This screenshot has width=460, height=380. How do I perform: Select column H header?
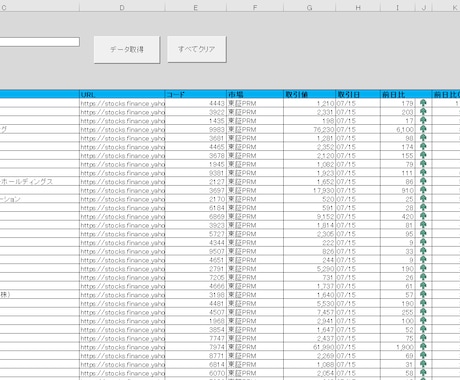point(358,7)
